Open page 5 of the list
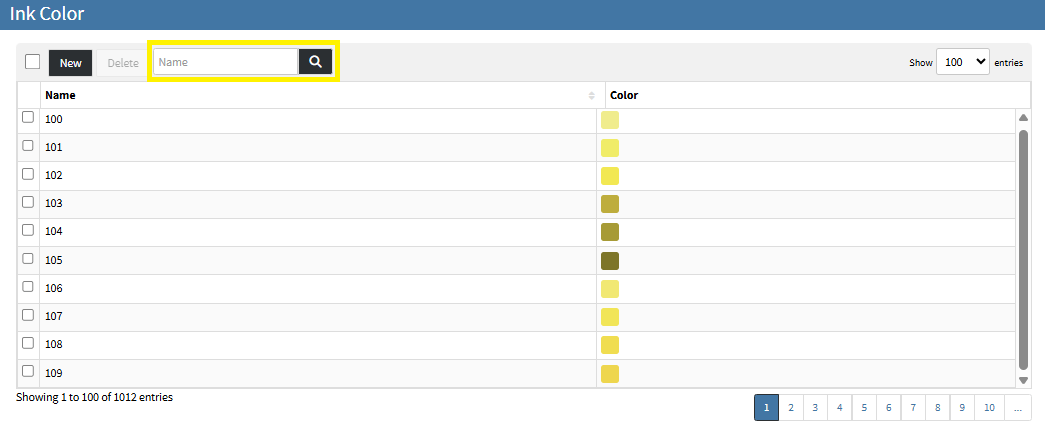 (x=863, y=407)
